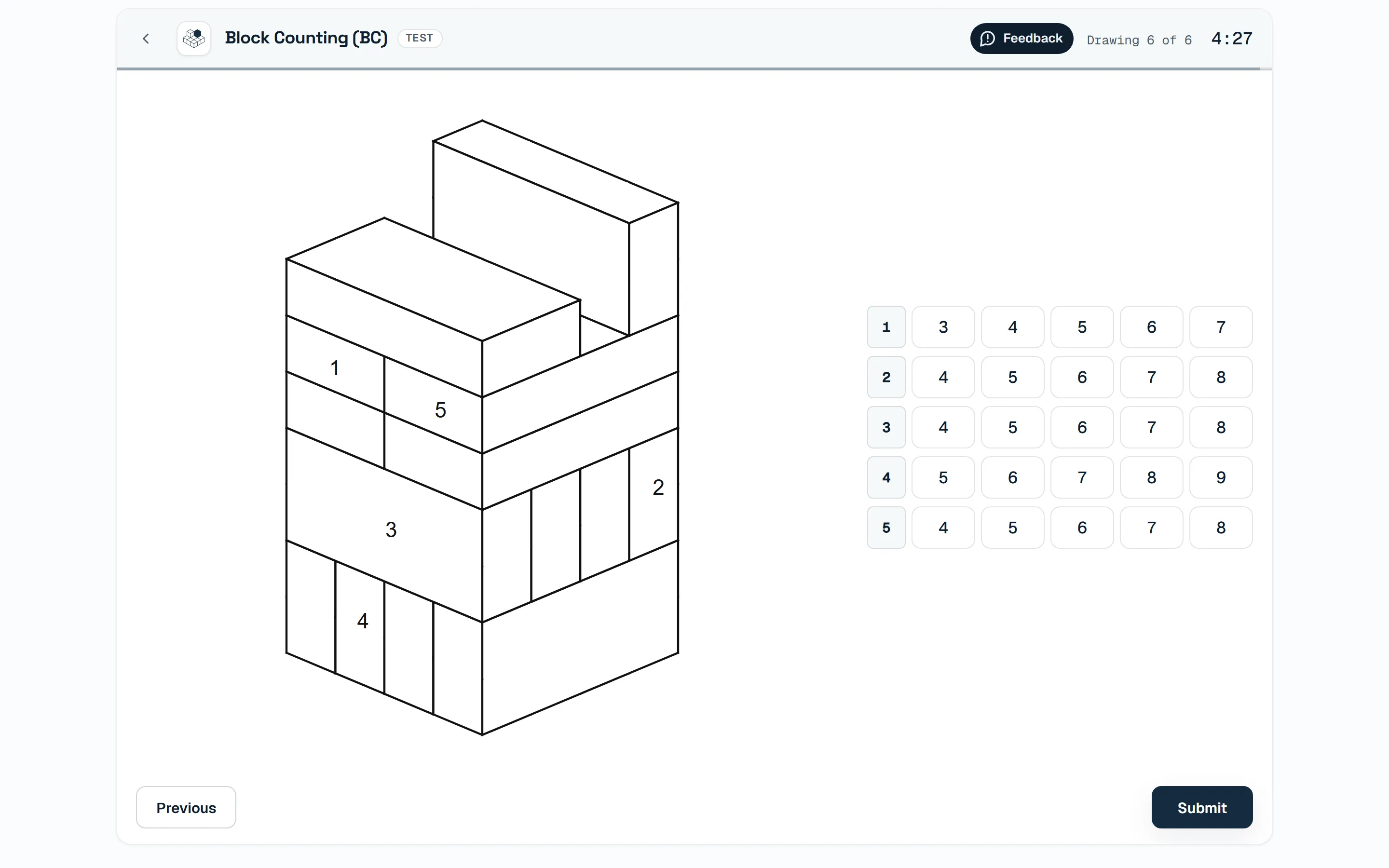Viewport: 1389px width, 868px height.
Task: Pick answer 4 for block 3
Action: (x=943, y=427)
